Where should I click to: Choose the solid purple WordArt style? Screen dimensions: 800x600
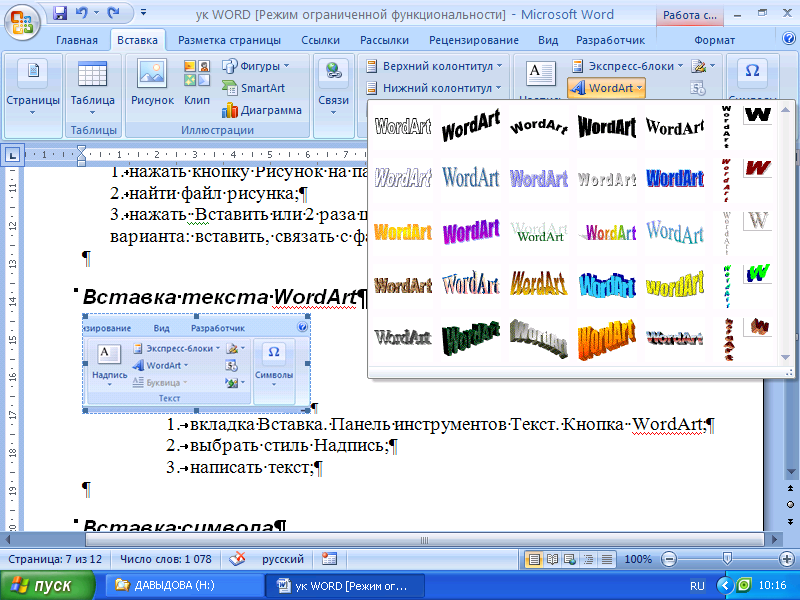(470, 233)
